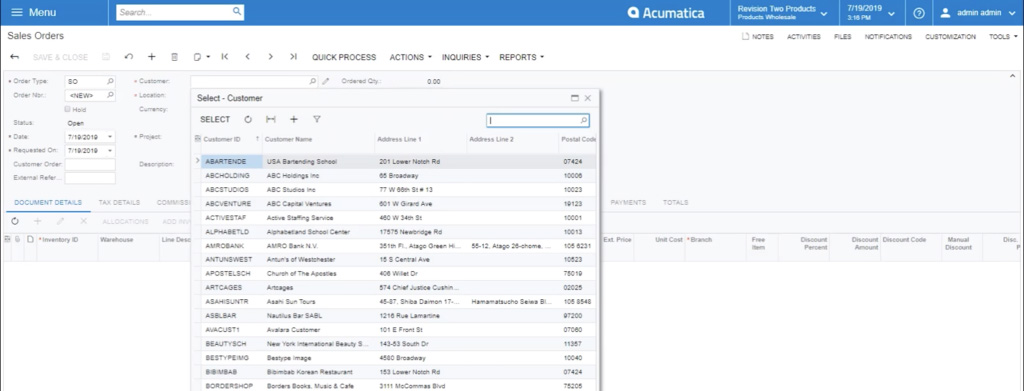Click the Customer Name column header
Screen dimensions: 1024x391
[x=288, y=139]
